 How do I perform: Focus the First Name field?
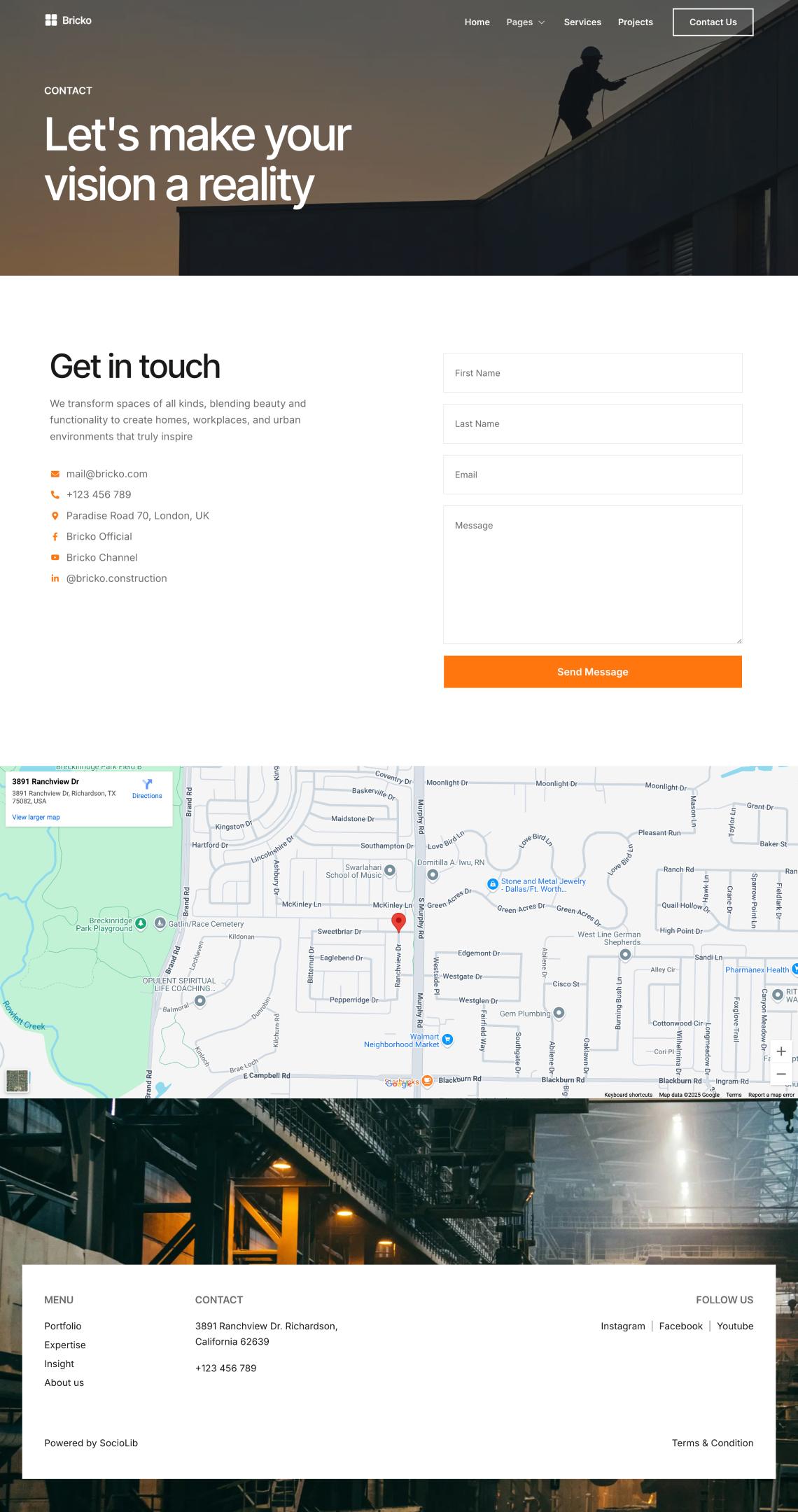[593, 373]
